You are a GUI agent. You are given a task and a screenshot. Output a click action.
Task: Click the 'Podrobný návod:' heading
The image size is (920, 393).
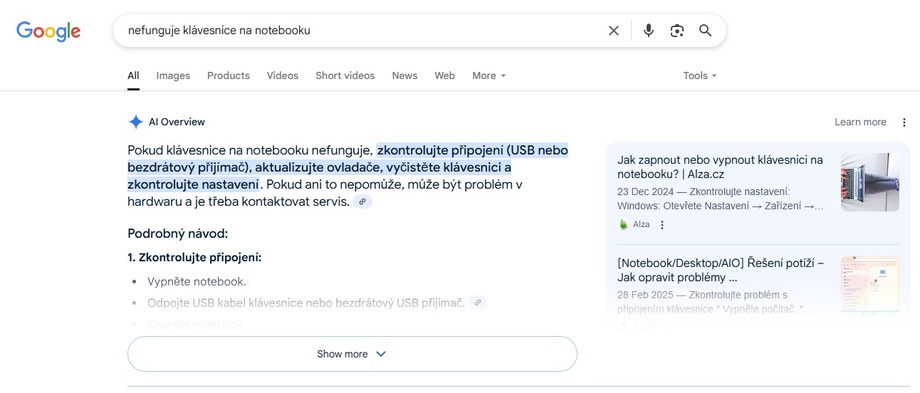pos(178,234)
